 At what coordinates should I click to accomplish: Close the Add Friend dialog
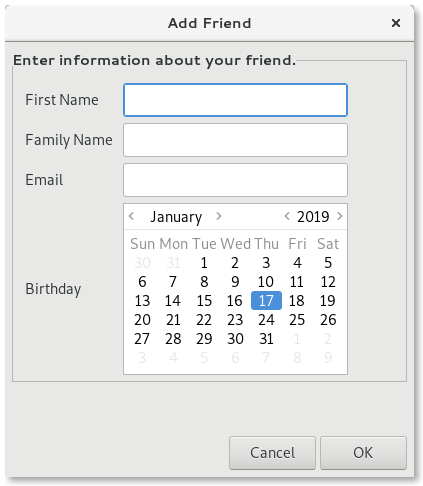[x=396, y=23]
